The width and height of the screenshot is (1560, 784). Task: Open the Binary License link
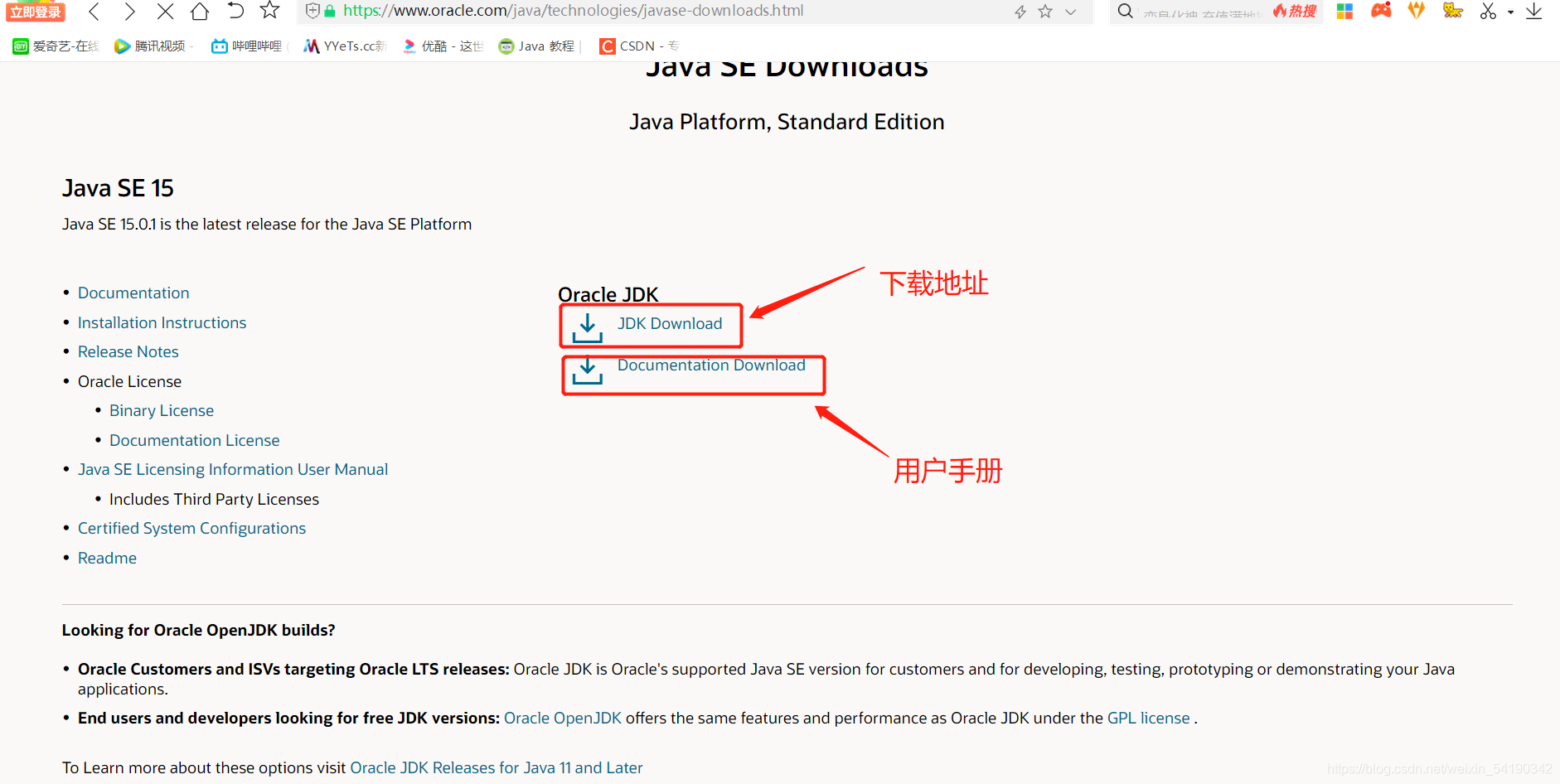(162, 410)
